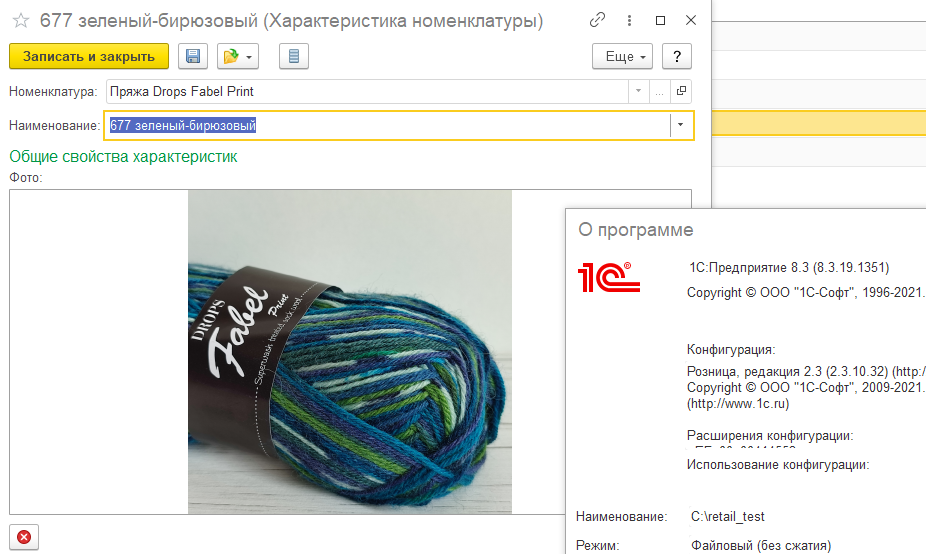Select highlighted yellow row in background list
Viewport: 926px width, 554px height.
click(x=819, y=123)
